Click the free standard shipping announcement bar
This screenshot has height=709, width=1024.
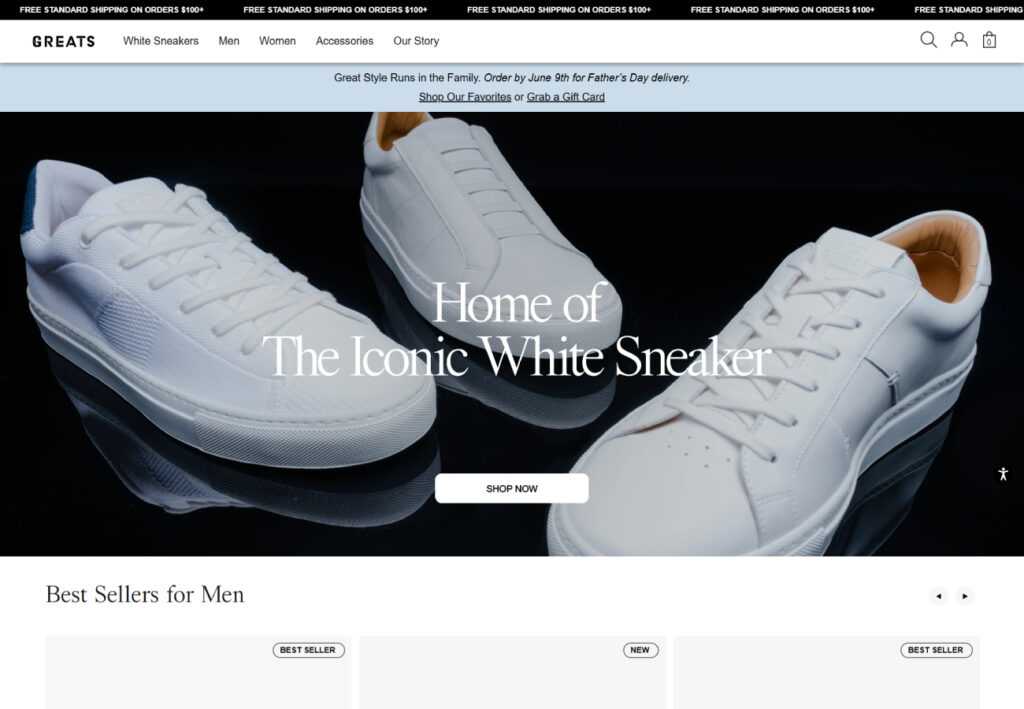point(512,10)
